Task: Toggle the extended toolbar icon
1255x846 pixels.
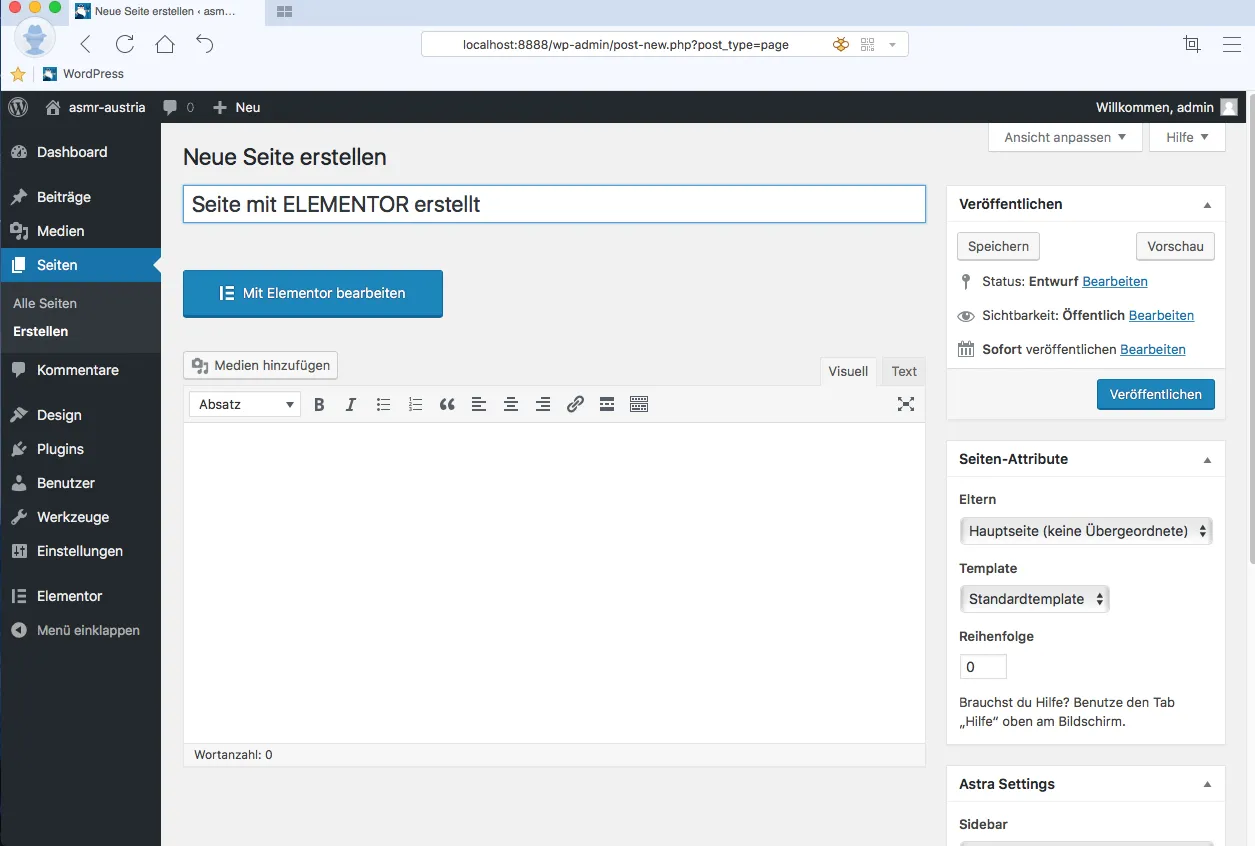Action: (x=639, y=404)
